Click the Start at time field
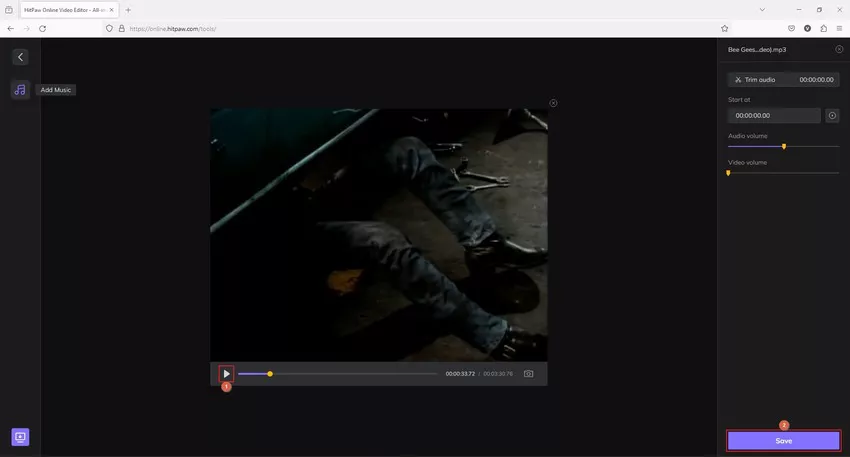 click(x=774, y=115)
